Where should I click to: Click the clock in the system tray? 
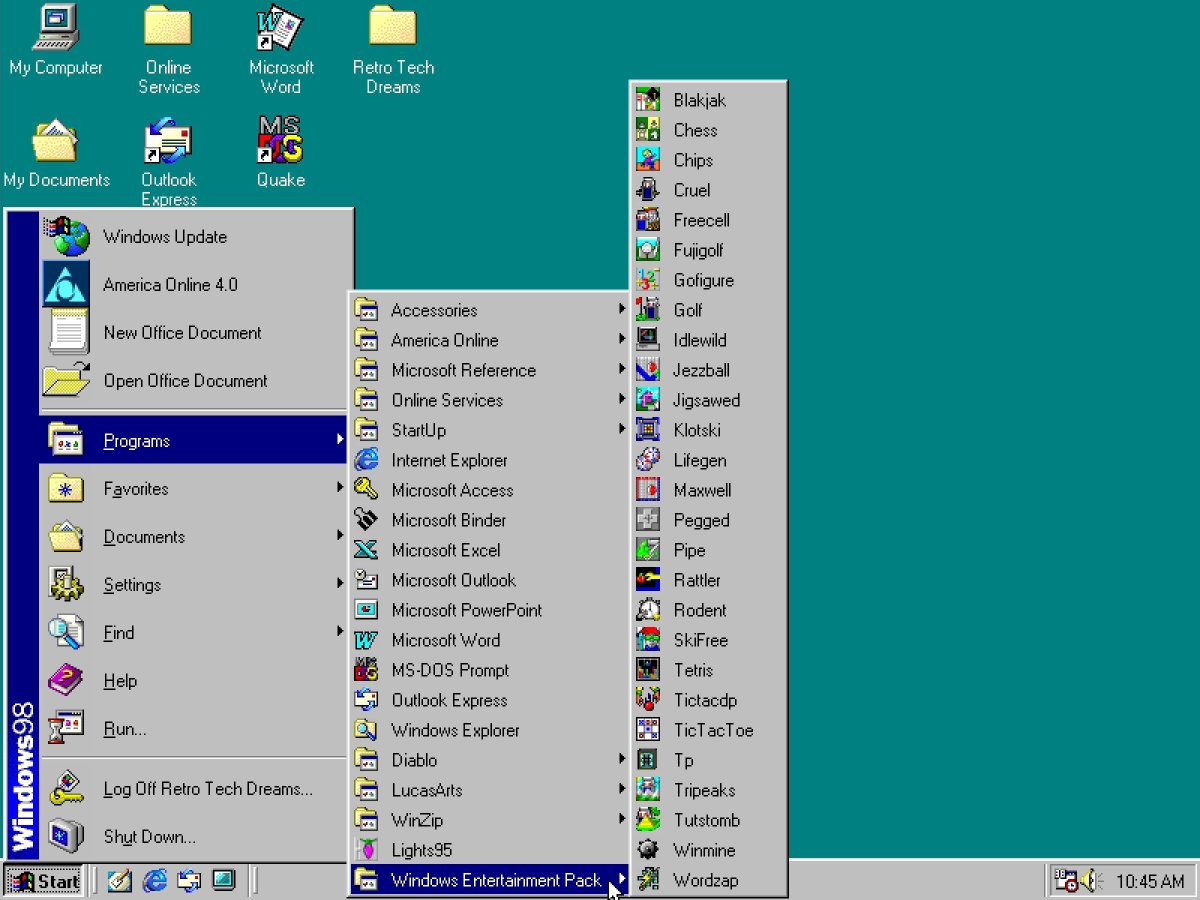point(1150,881)
